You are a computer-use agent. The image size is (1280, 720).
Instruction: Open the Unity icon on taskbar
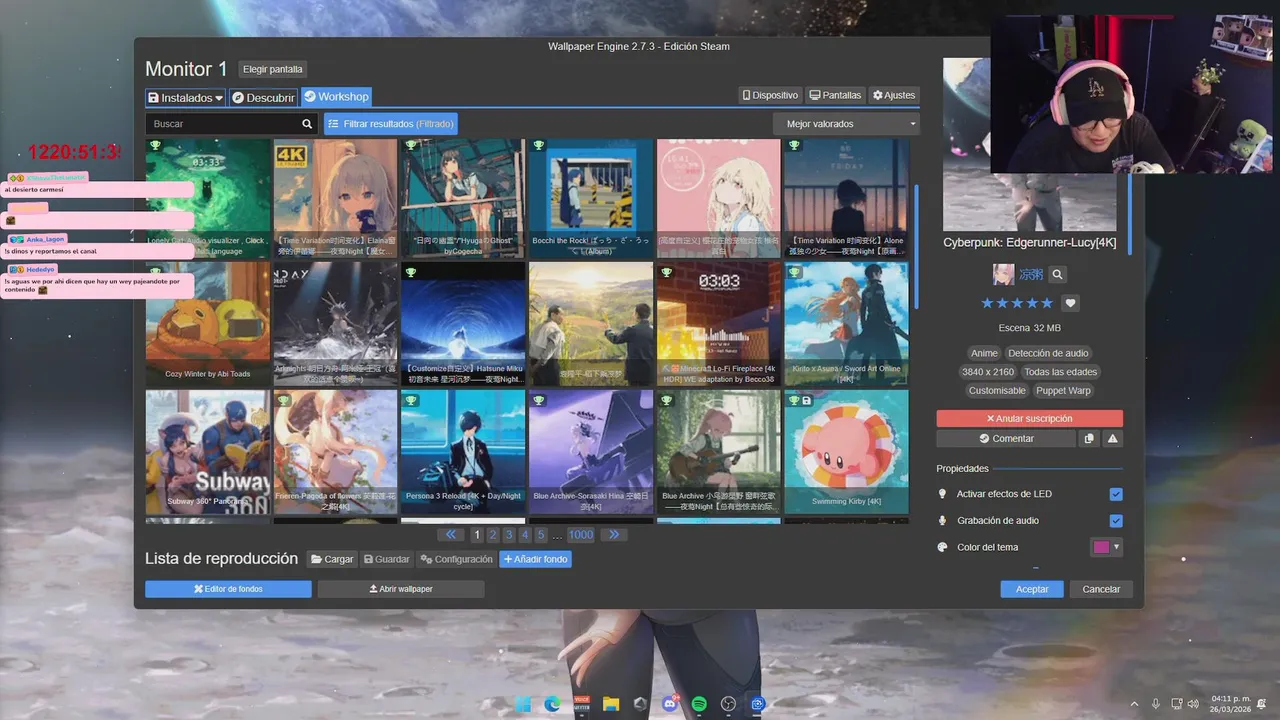[x=640, y=704]
